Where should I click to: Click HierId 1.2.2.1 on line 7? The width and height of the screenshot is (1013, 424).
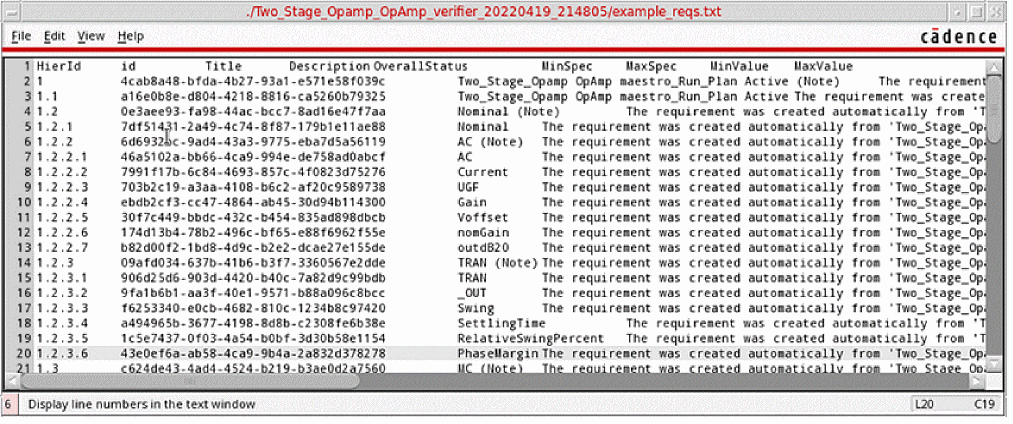(x=62, y=157)
